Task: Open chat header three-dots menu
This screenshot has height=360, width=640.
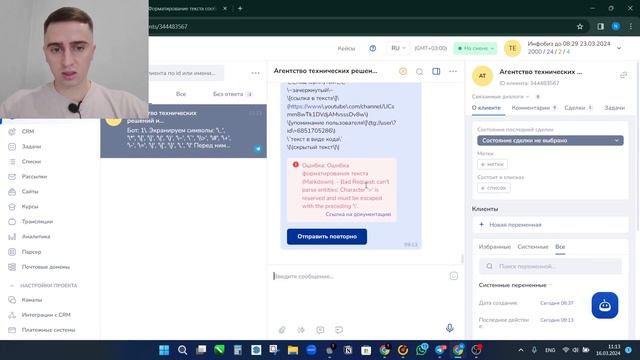Action: [453, 71]
